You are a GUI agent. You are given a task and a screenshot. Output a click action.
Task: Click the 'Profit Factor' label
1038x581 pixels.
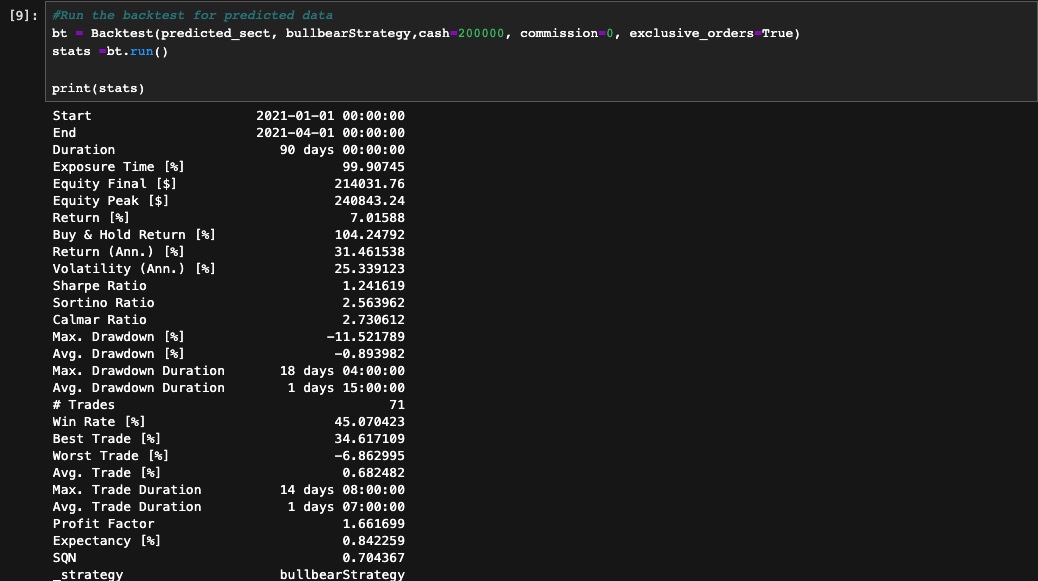103,524
